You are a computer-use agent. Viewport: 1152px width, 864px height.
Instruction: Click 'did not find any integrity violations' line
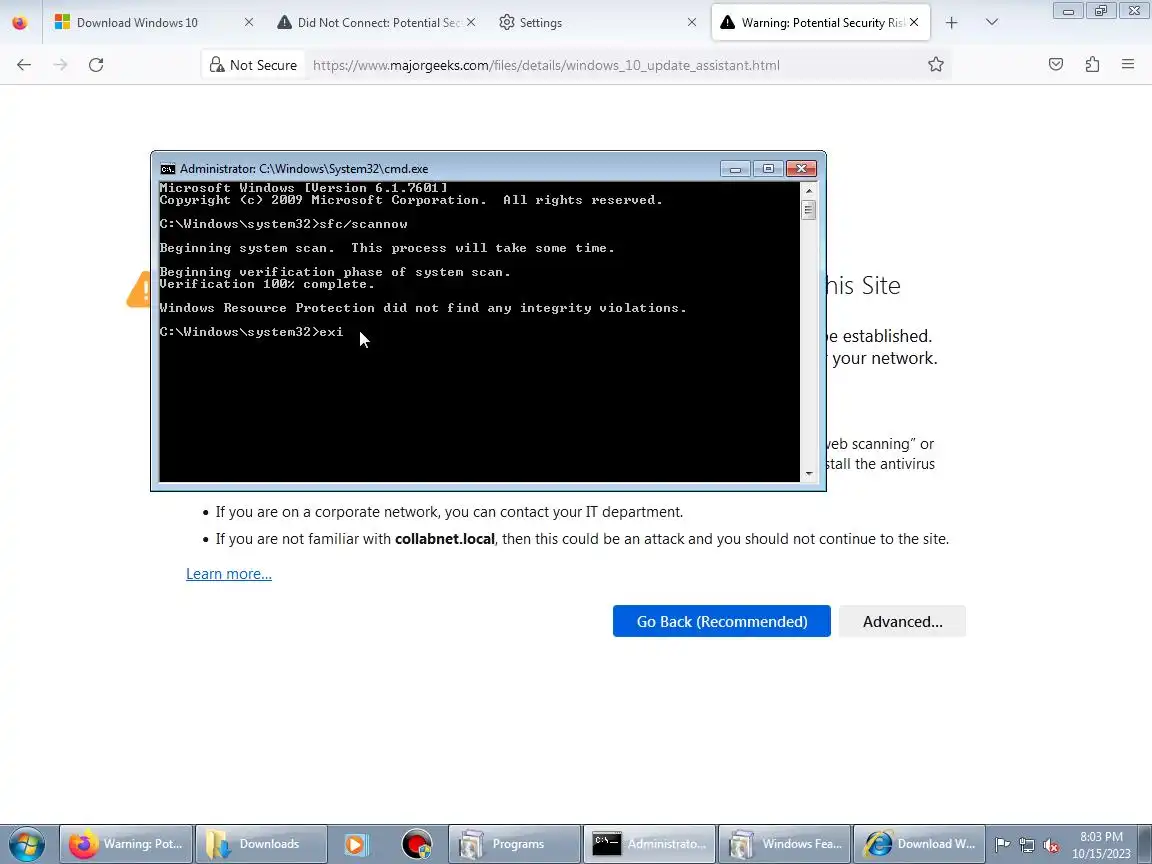[423, 308]
